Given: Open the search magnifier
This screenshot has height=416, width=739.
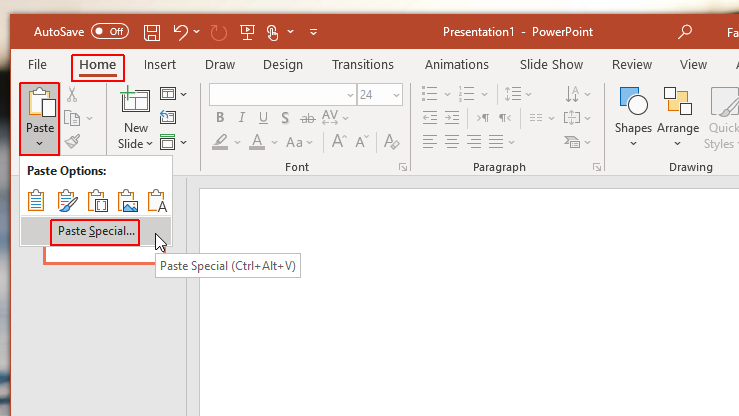Looking at the screenshot, I should 685,32.
